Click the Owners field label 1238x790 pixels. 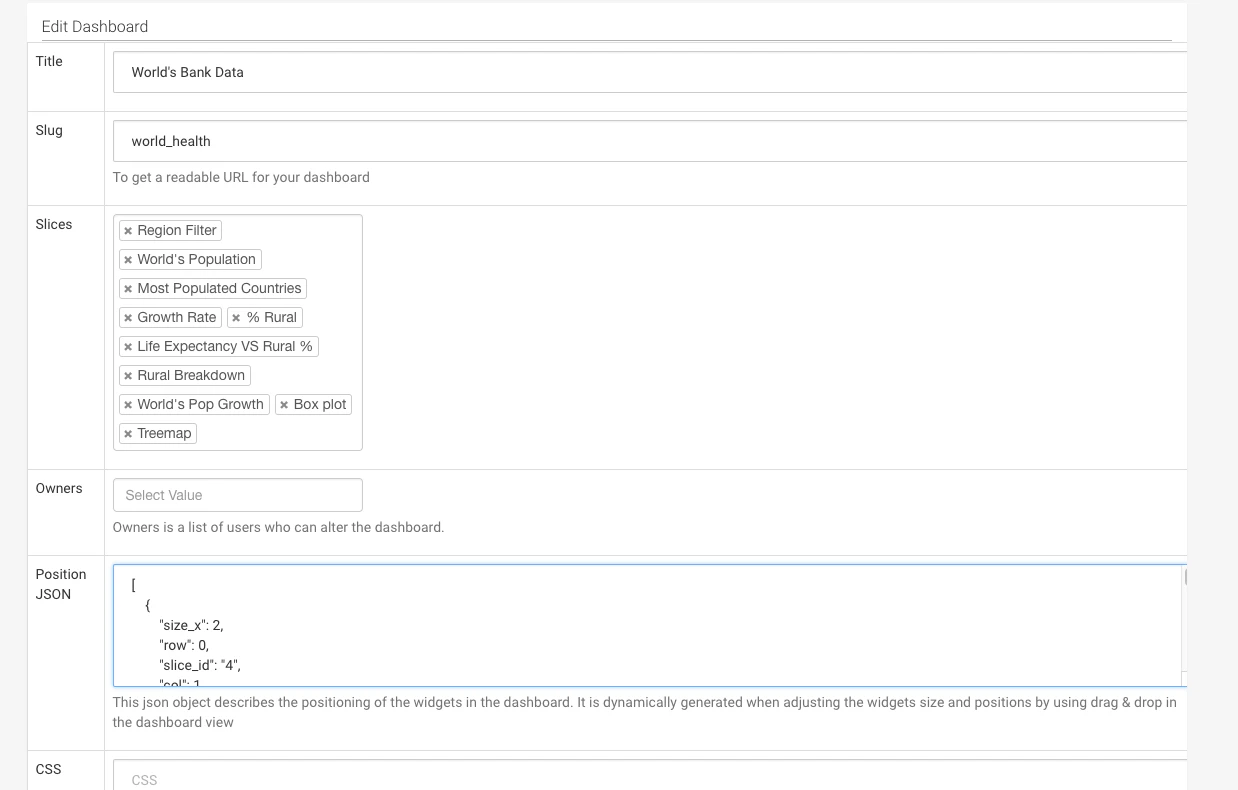(x=59, y=488)
